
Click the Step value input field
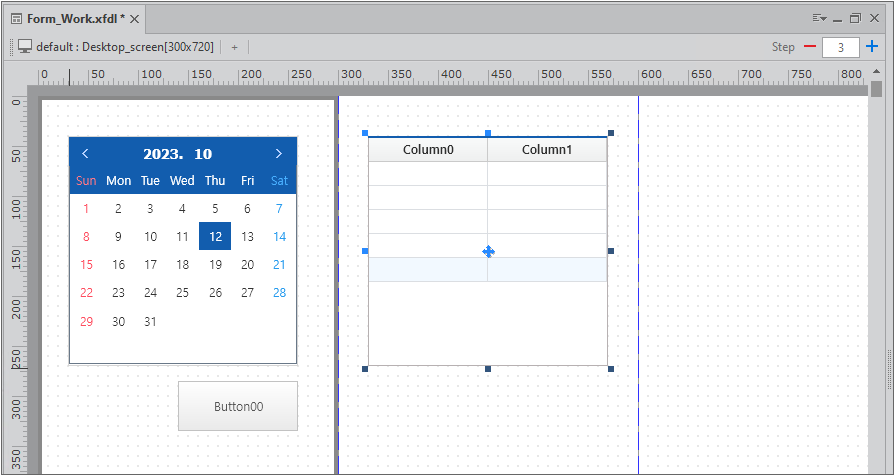click(840, 47)
